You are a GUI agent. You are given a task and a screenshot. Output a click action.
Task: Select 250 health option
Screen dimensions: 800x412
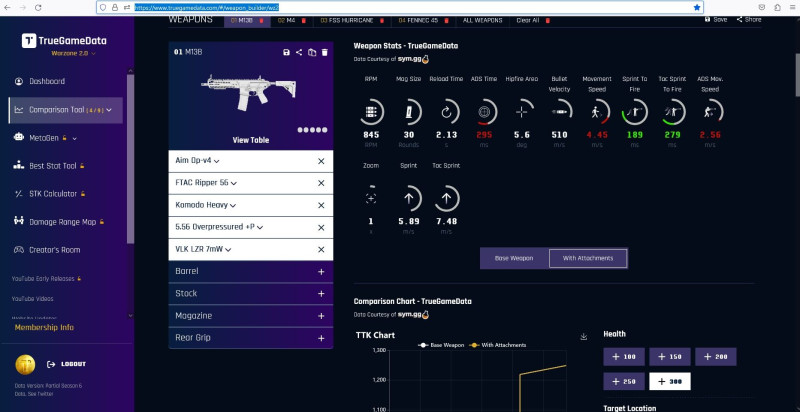(x=624, y=381)
